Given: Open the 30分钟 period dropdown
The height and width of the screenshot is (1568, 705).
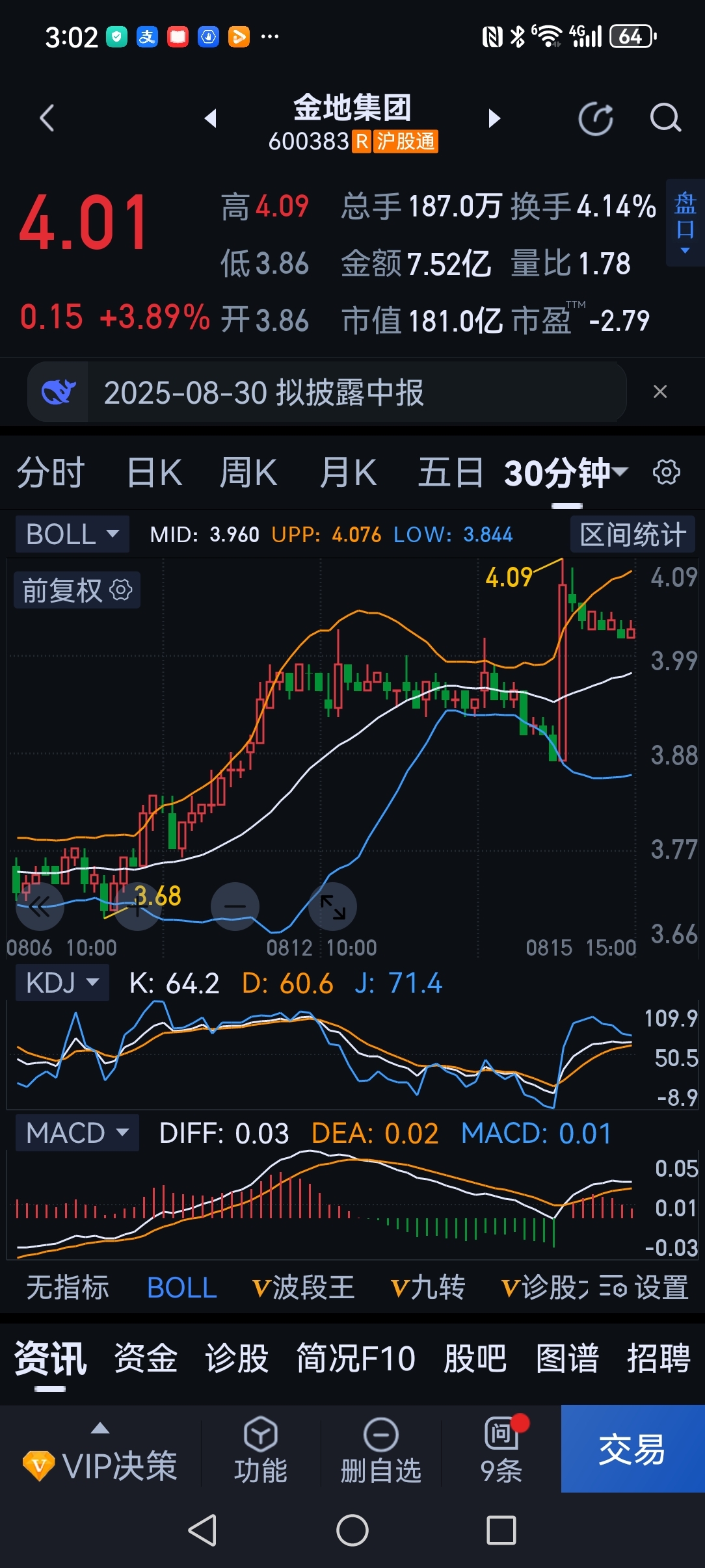Looking at the screenshot, I should (566, 473).
